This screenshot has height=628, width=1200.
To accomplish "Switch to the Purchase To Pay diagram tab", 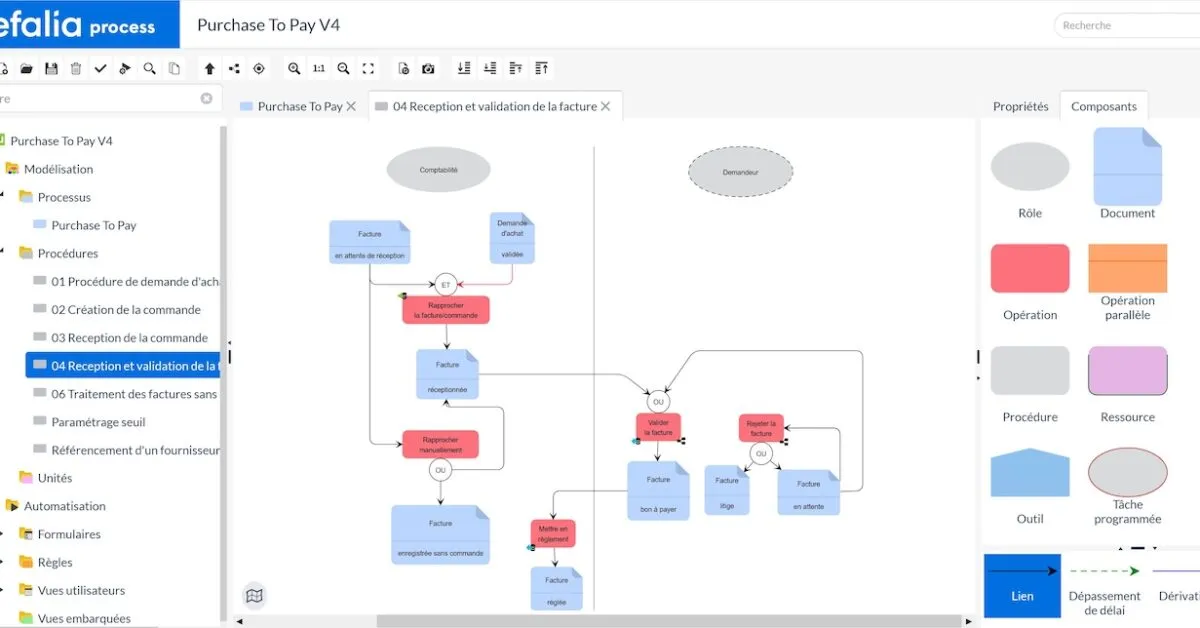I will click(x=299, y=107).
